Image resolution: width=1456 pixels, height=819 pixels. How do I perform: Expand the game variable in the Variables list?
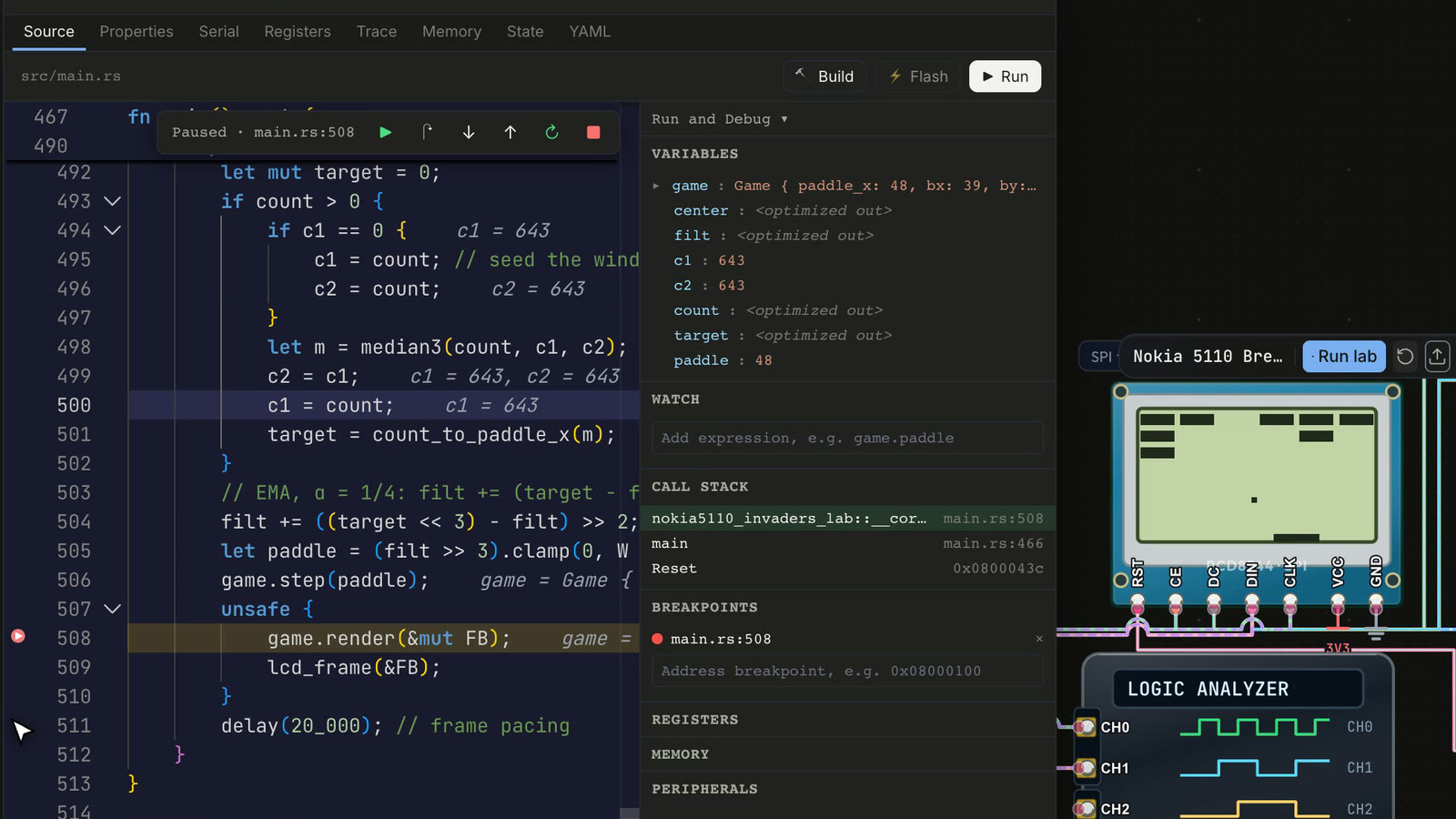pos(656,186)
